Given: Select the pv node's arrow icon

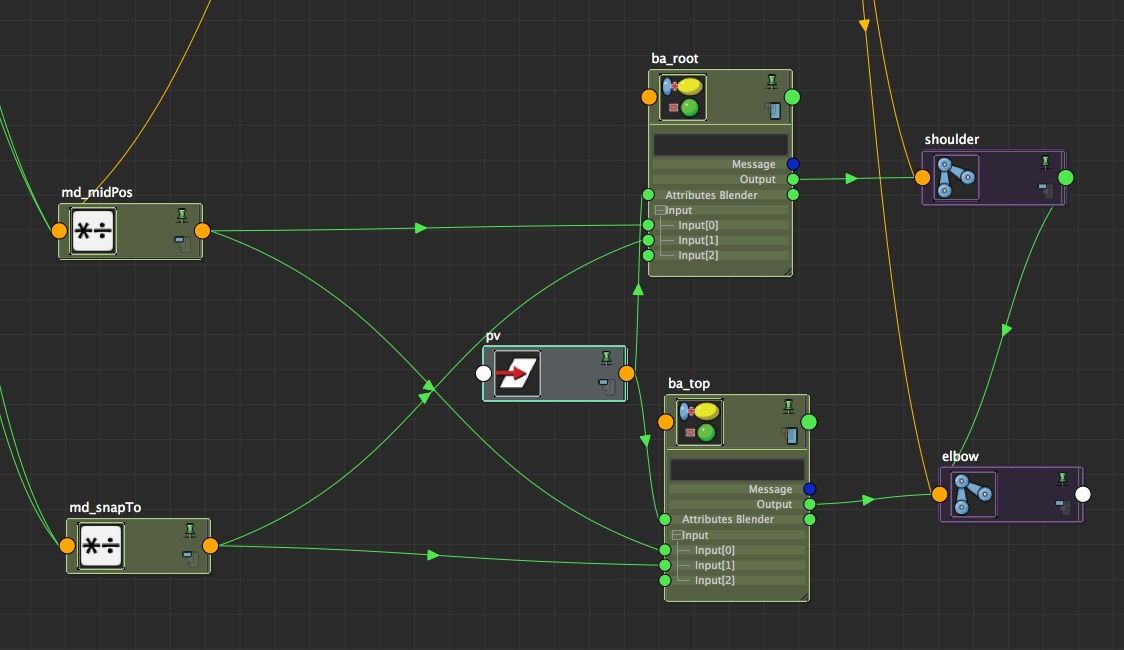Looking at the screenshot, I should click(518, 373).
